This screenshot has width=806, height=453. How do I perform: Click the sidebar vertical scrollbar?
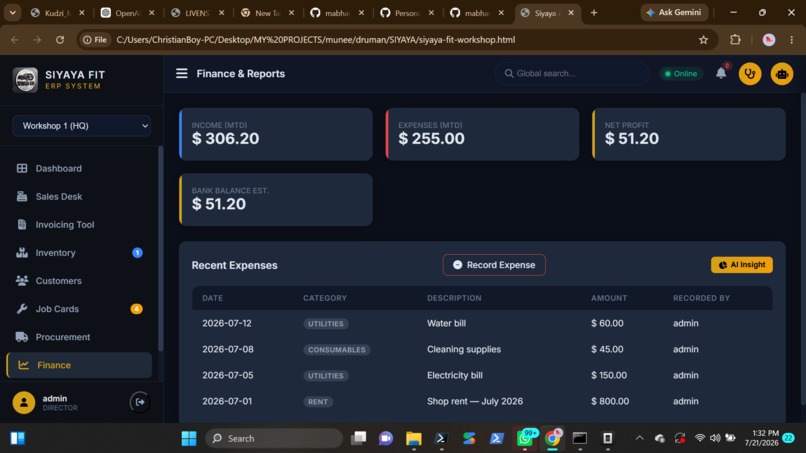pyautogui.click(x=160, y=248)
